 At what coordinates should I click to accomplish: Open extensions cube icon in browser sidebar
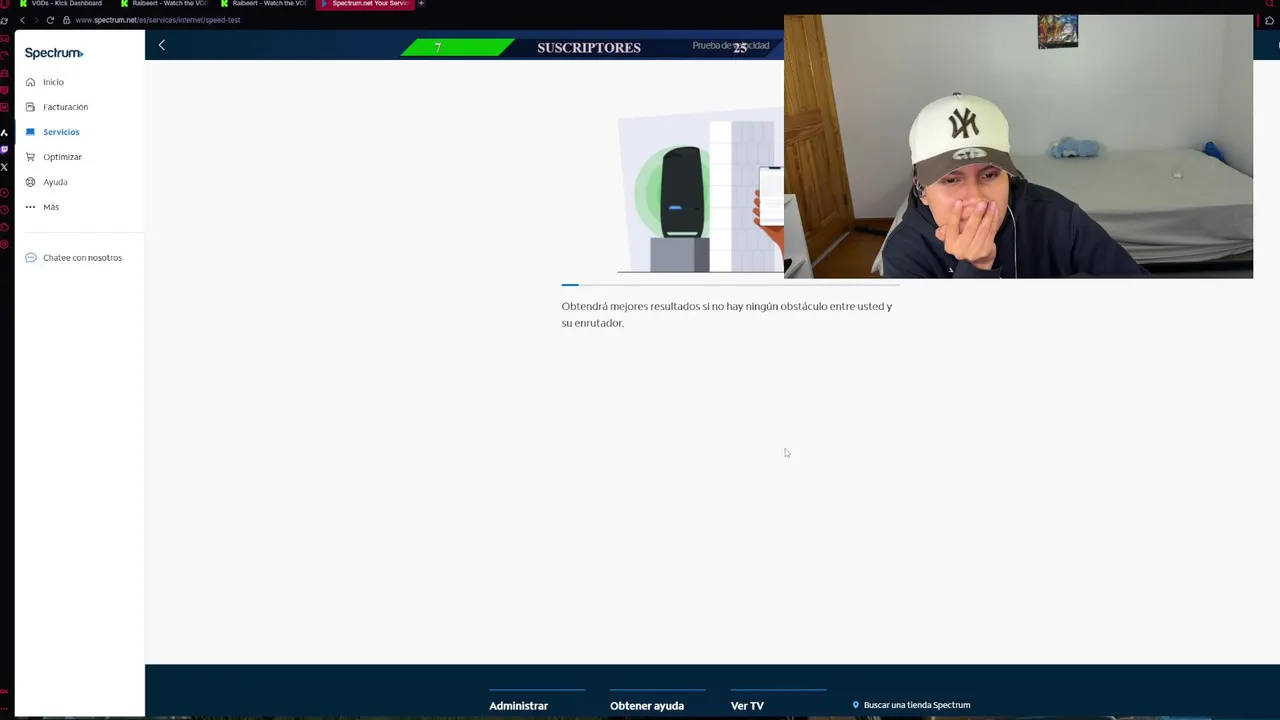pyautogui.click(x=4, y=226)
